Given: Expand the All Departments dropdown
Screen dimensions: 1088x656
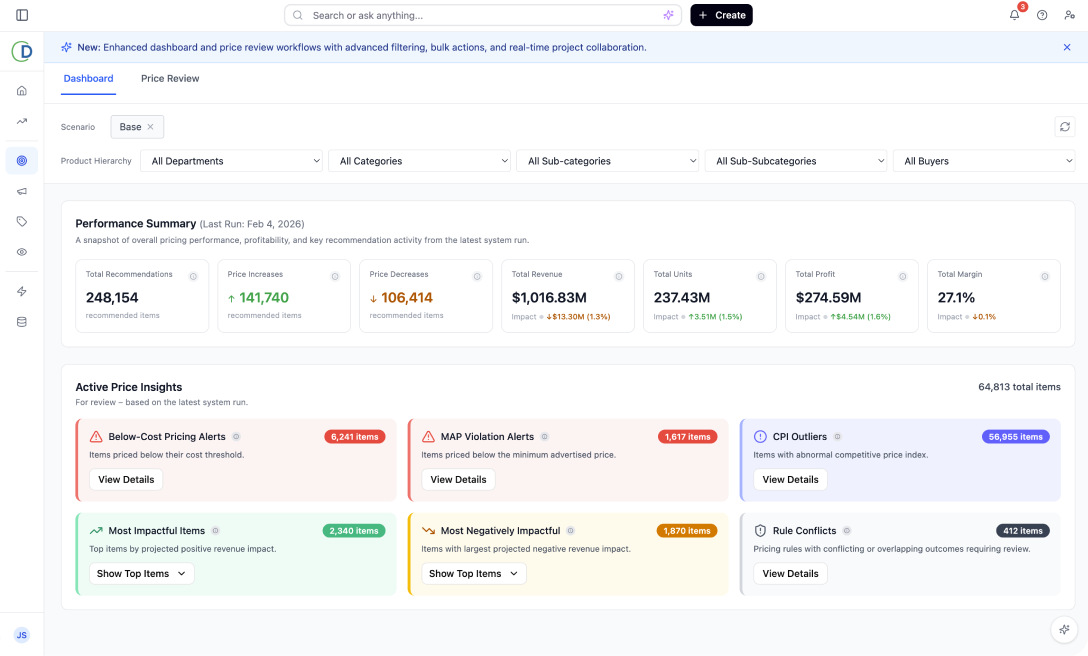Looking at the screenshot, I should click(231, 161).
